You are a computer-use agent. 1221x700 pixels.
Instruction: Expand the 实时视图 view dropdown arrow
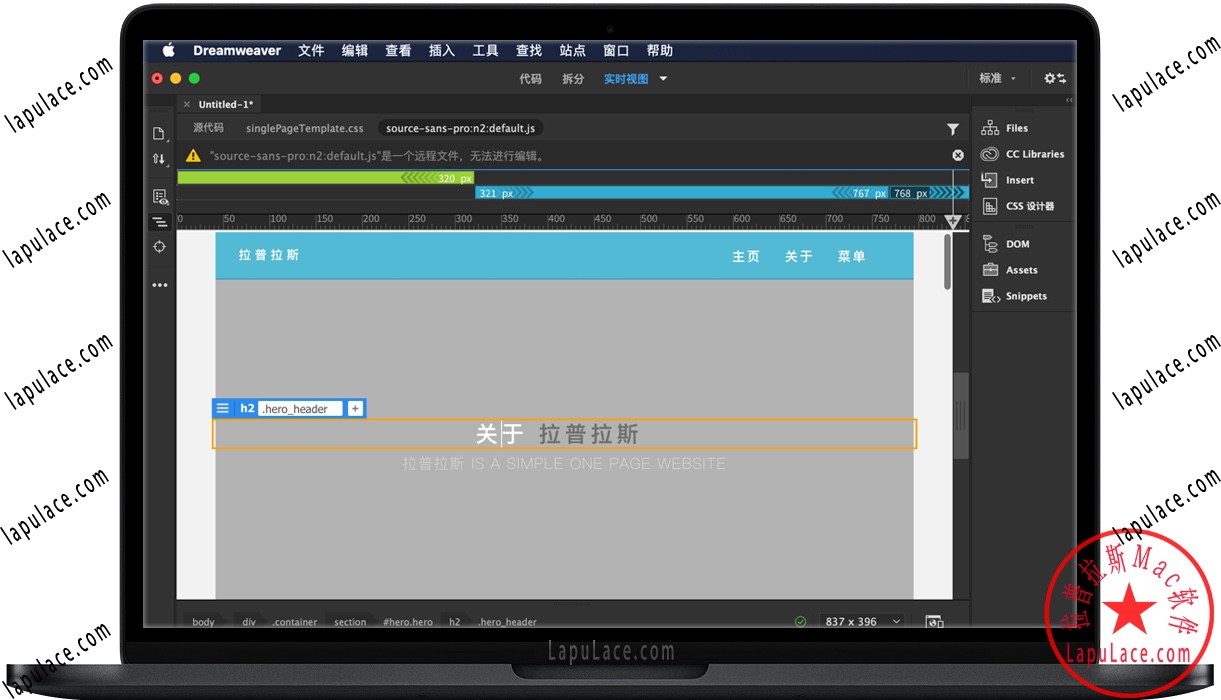click(663, 79)
